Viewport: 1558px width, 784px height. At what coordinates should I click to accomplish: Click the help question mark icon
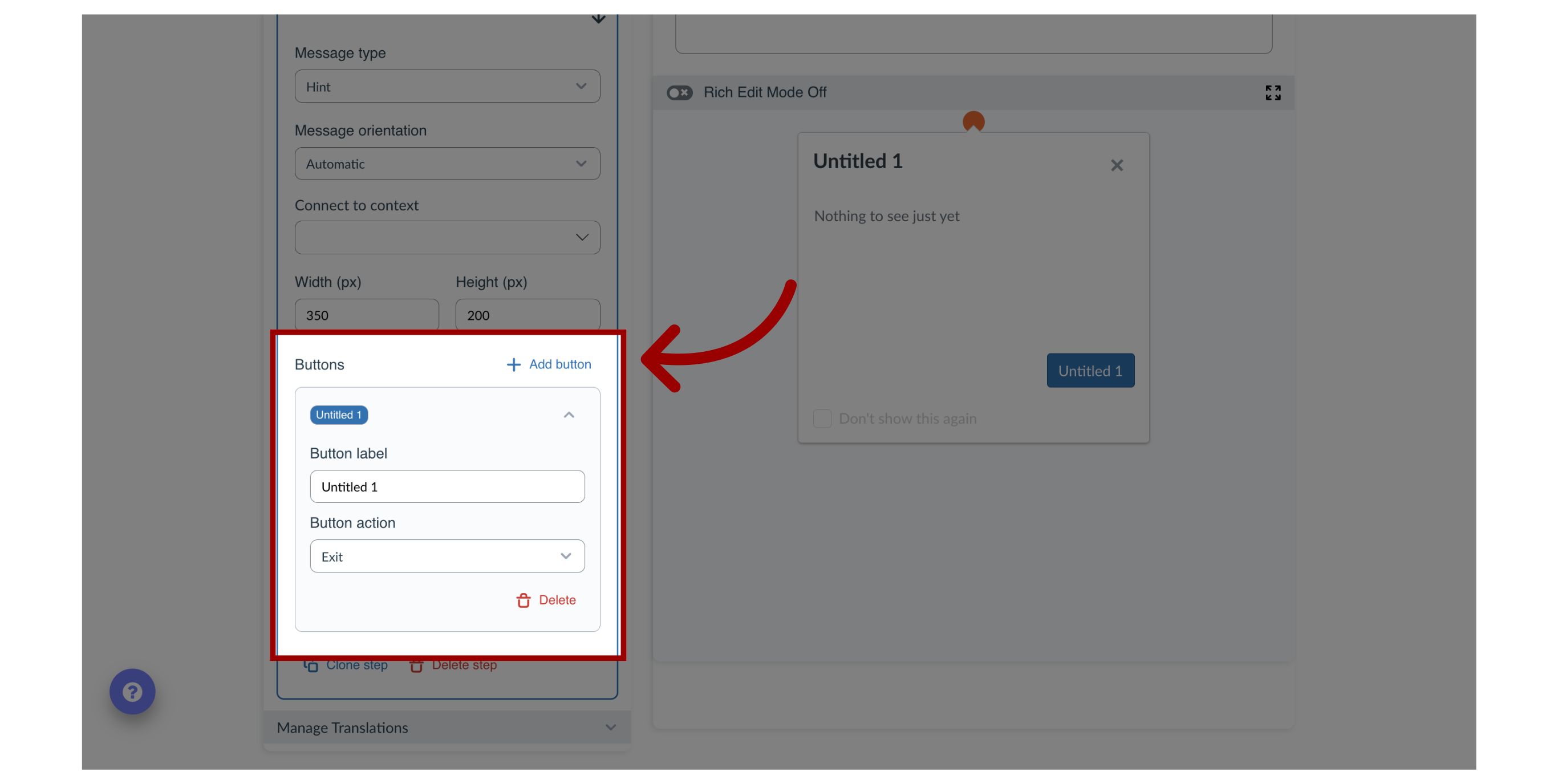tap(133, 691)
